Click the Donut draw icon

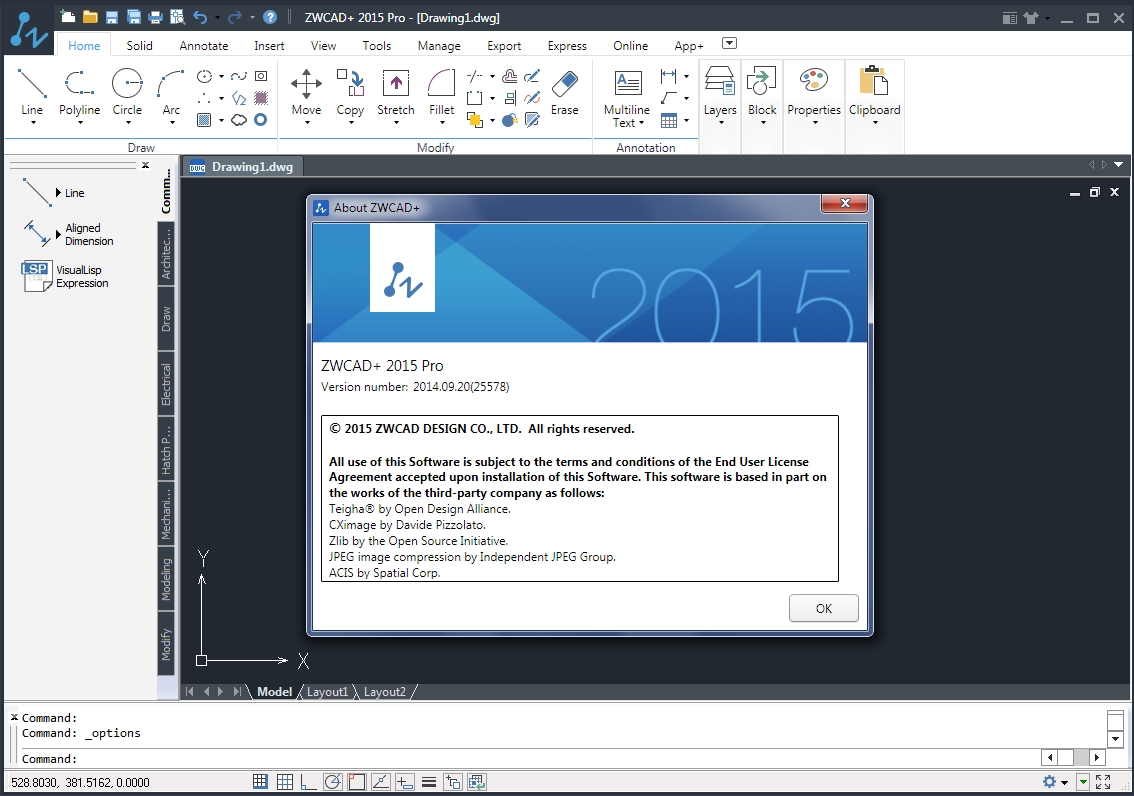pos(260,120)
